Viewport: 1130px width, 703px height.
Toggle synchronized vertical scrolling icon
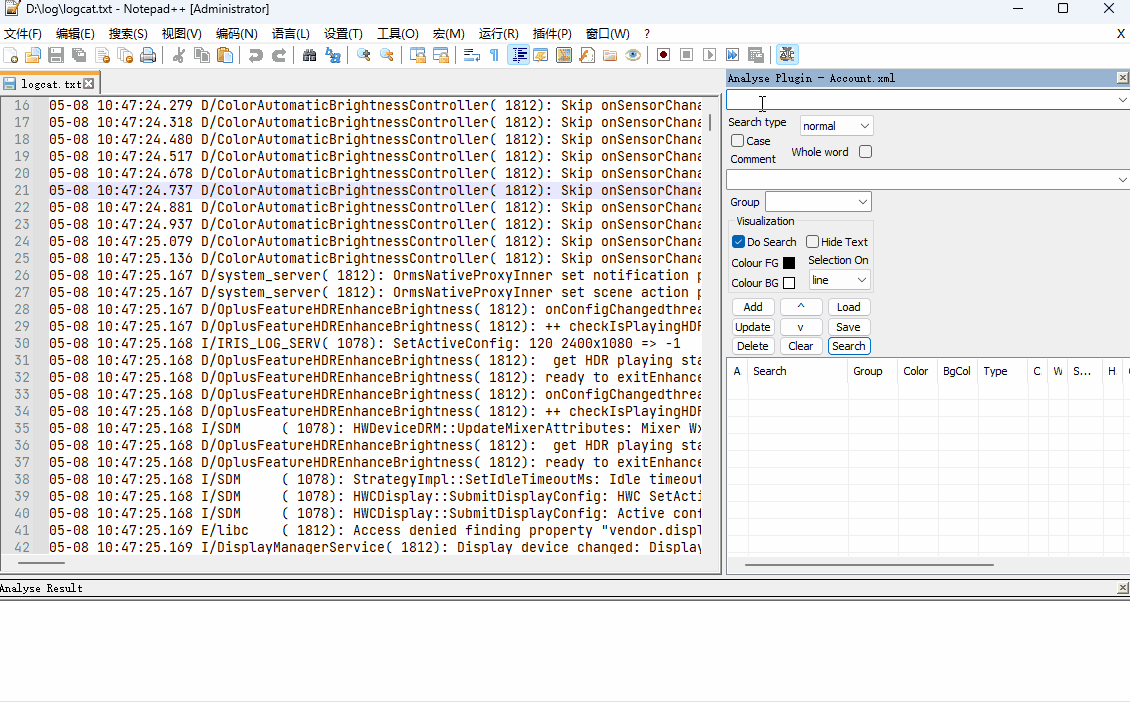click(418, 55)
